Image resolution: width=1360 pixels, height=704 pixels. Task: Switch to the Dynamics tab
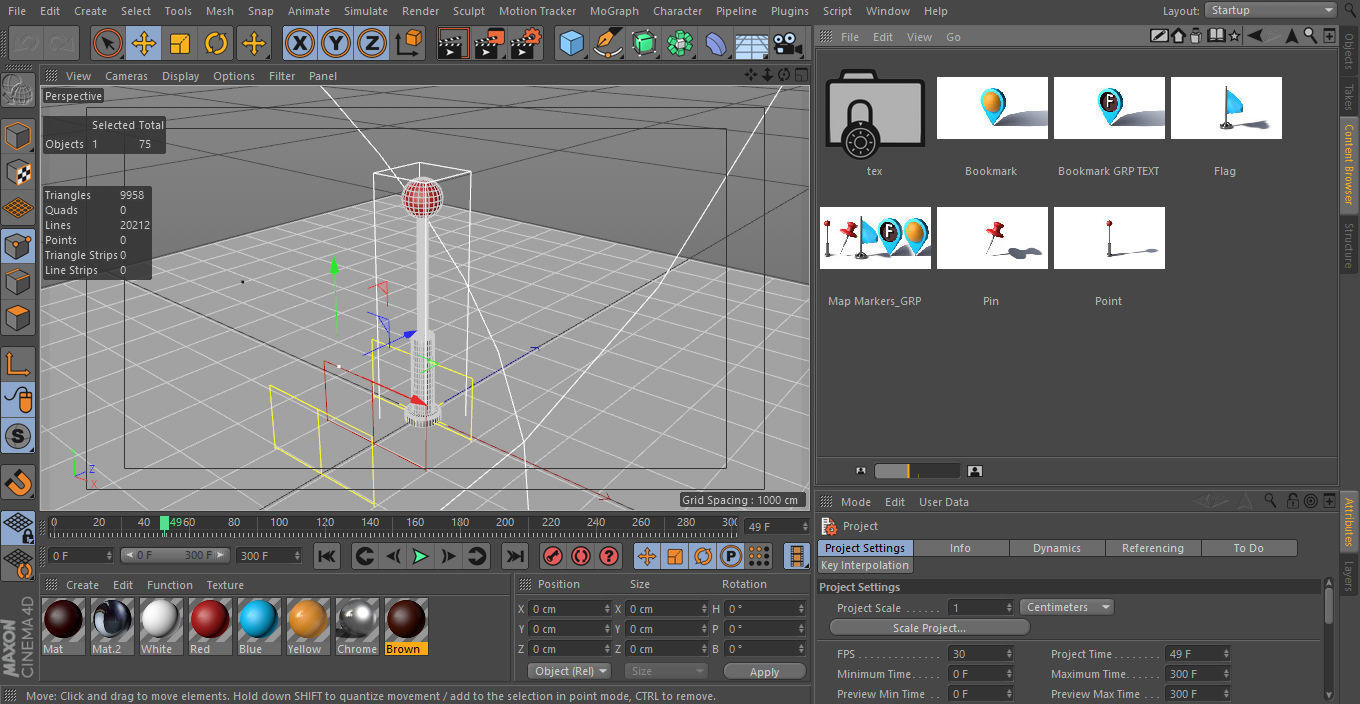[x=1057, y=548]
